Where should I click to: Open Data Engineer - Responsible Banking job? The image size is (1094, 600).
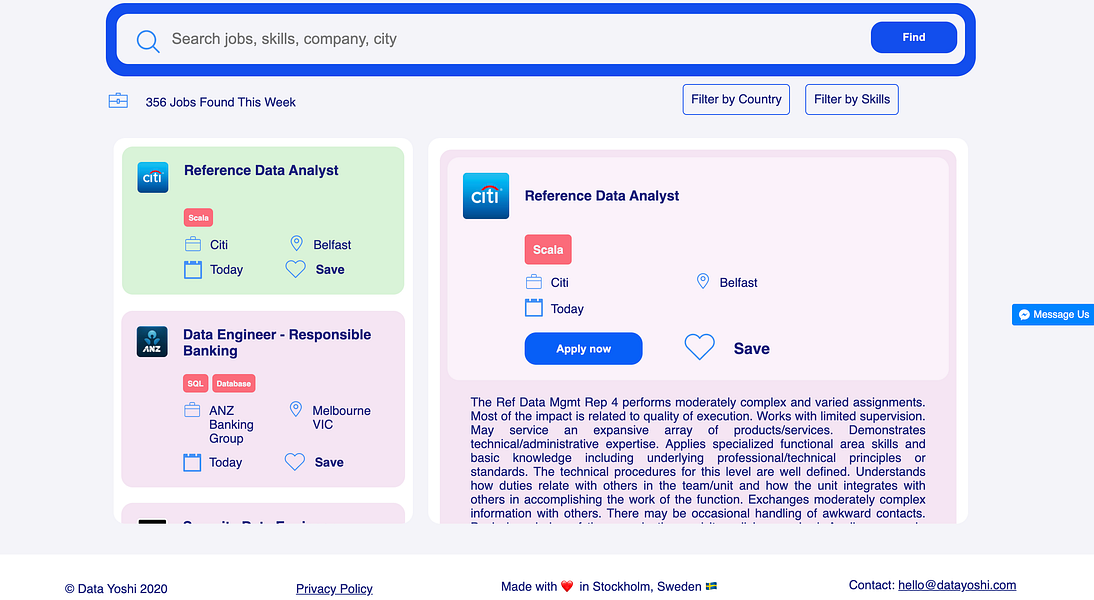tap(277, 343)
